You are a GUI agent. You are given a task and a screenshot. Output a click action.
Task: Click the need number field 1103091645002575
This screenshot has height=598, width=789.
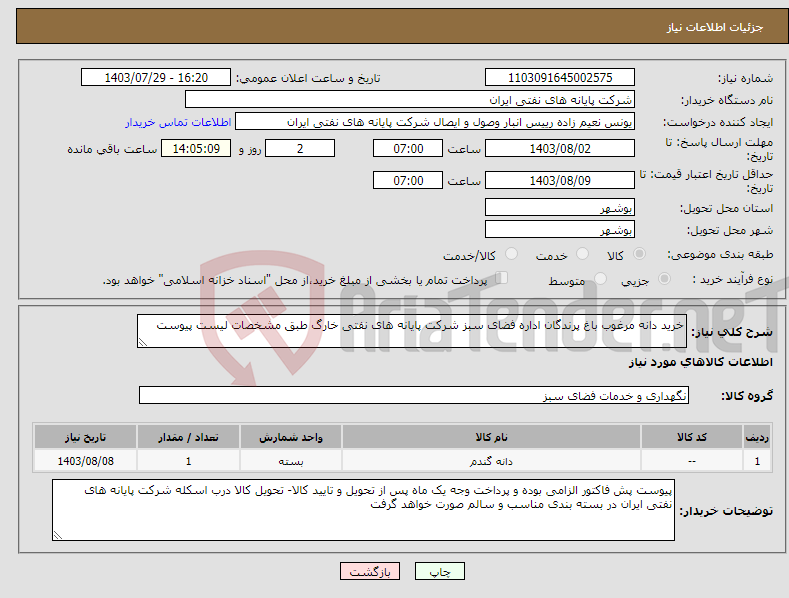click(560, 78)
